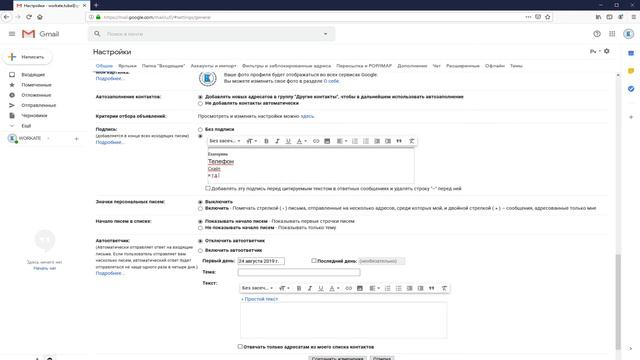Toggle bold in the signature editor toolbar
Image resolution: width=640 pixels, height=360 pixels.
pyautogui.click(x=266, y=141)
